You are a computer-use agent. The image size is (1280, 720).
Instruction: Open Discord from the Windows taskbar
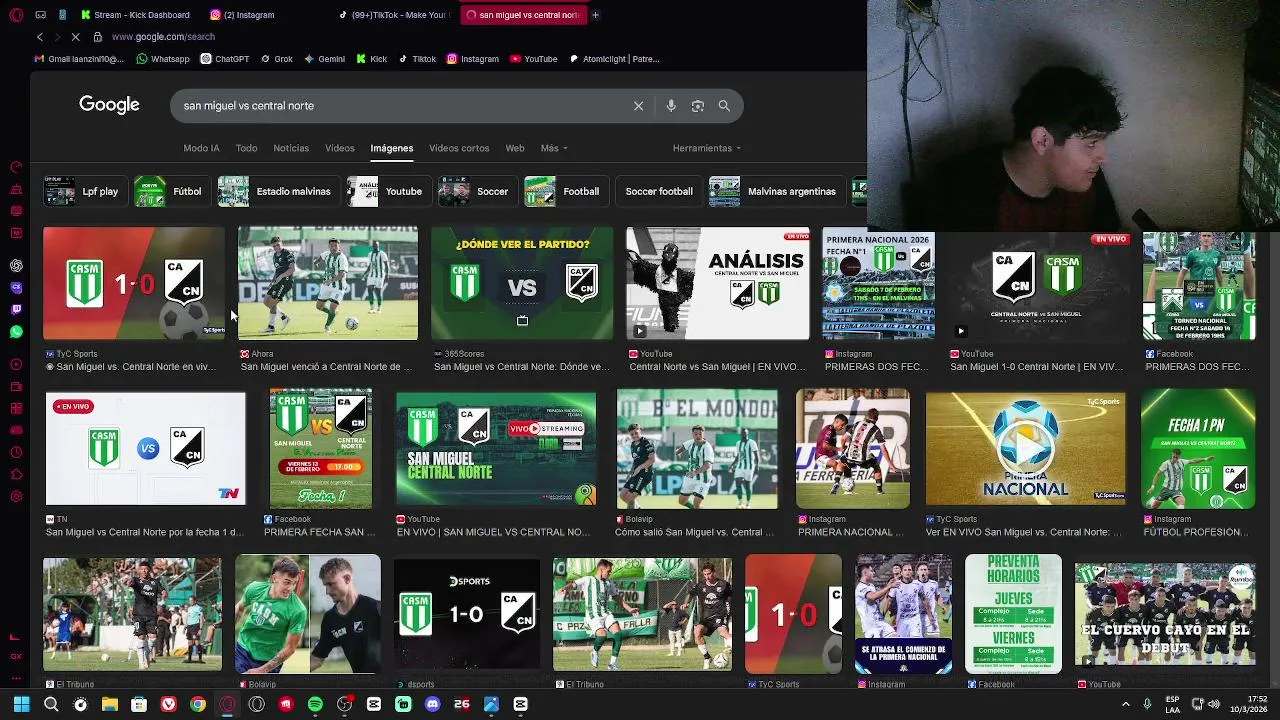(432, 704)
